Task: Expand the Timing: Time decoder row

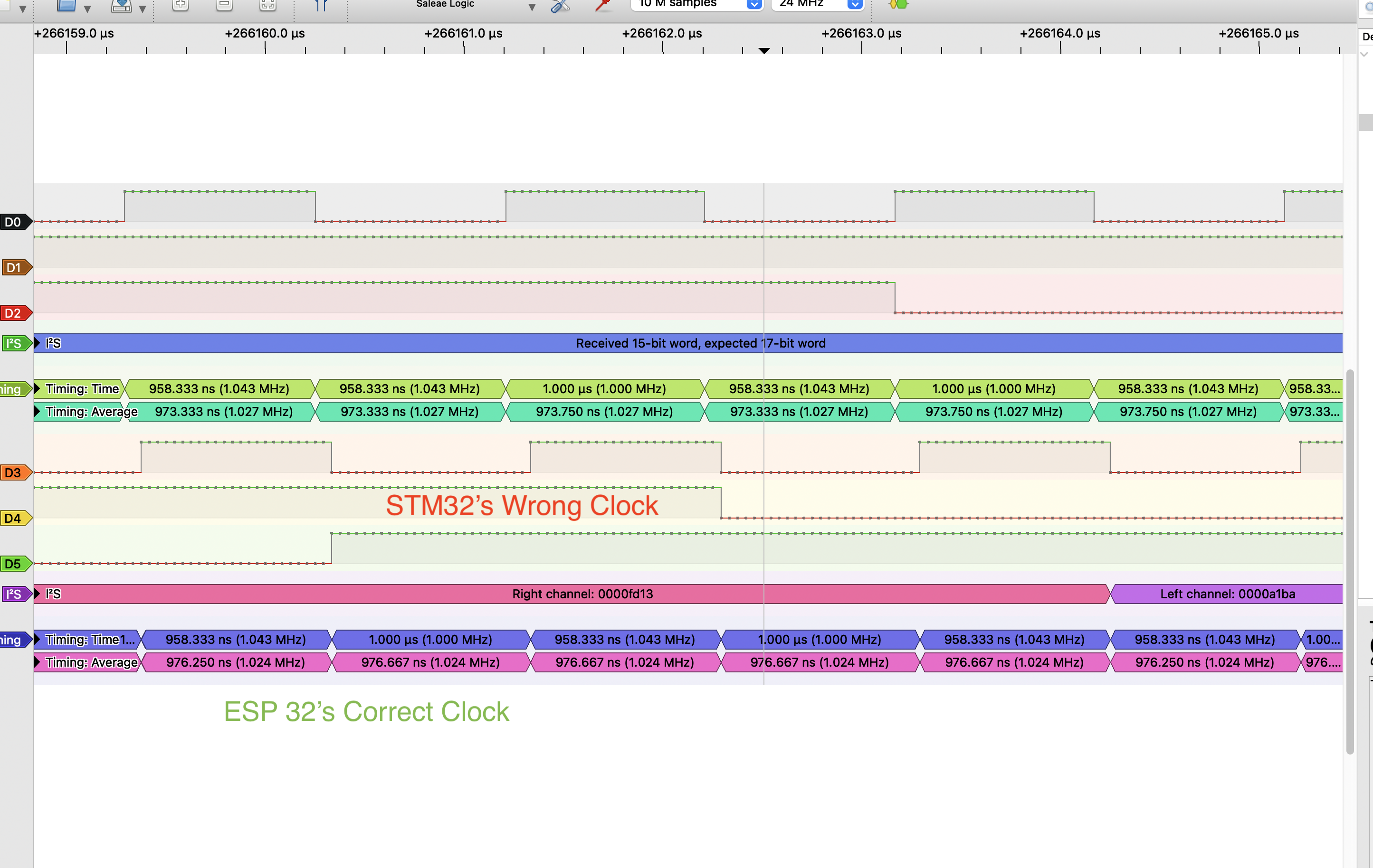Action: [x=38, y=389]
